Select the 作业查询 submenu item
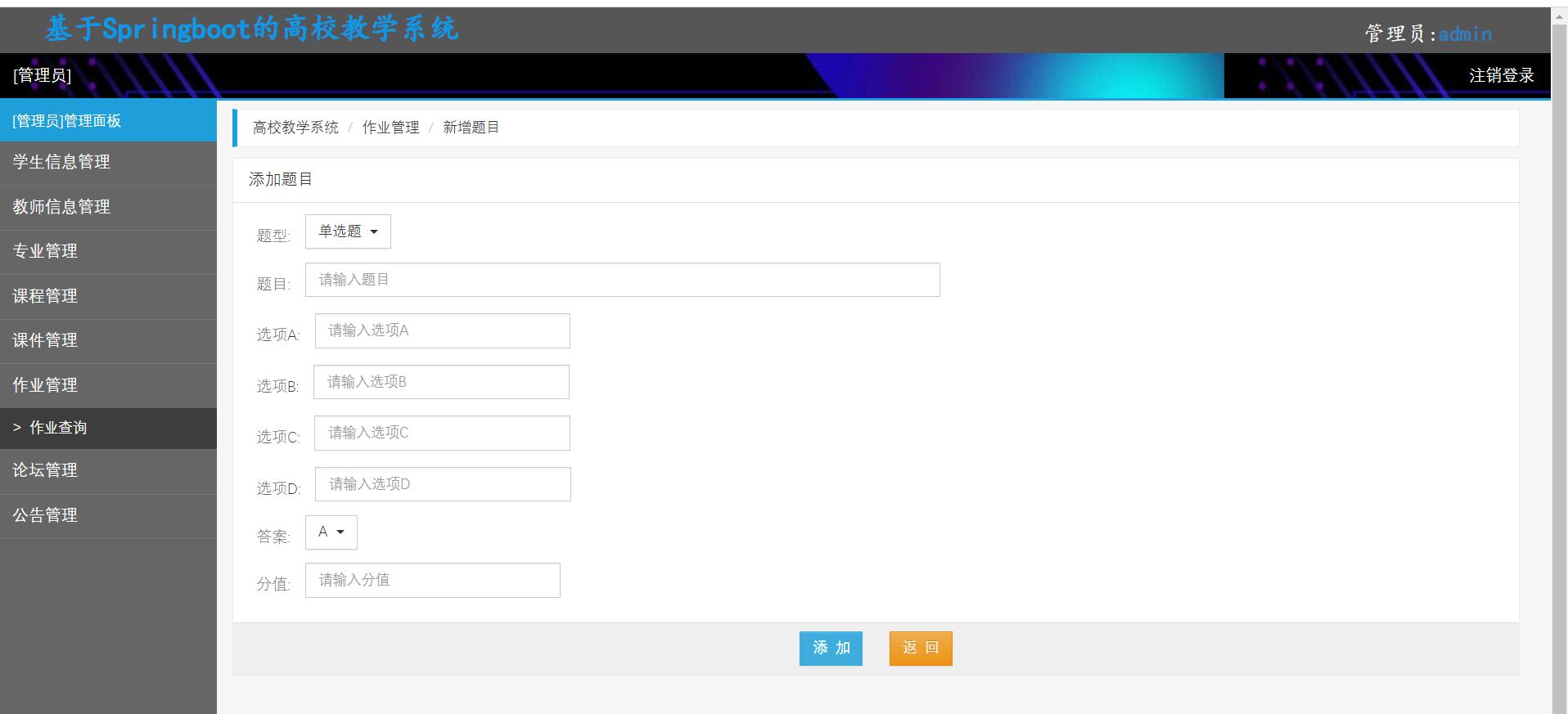 pos(108,428)
